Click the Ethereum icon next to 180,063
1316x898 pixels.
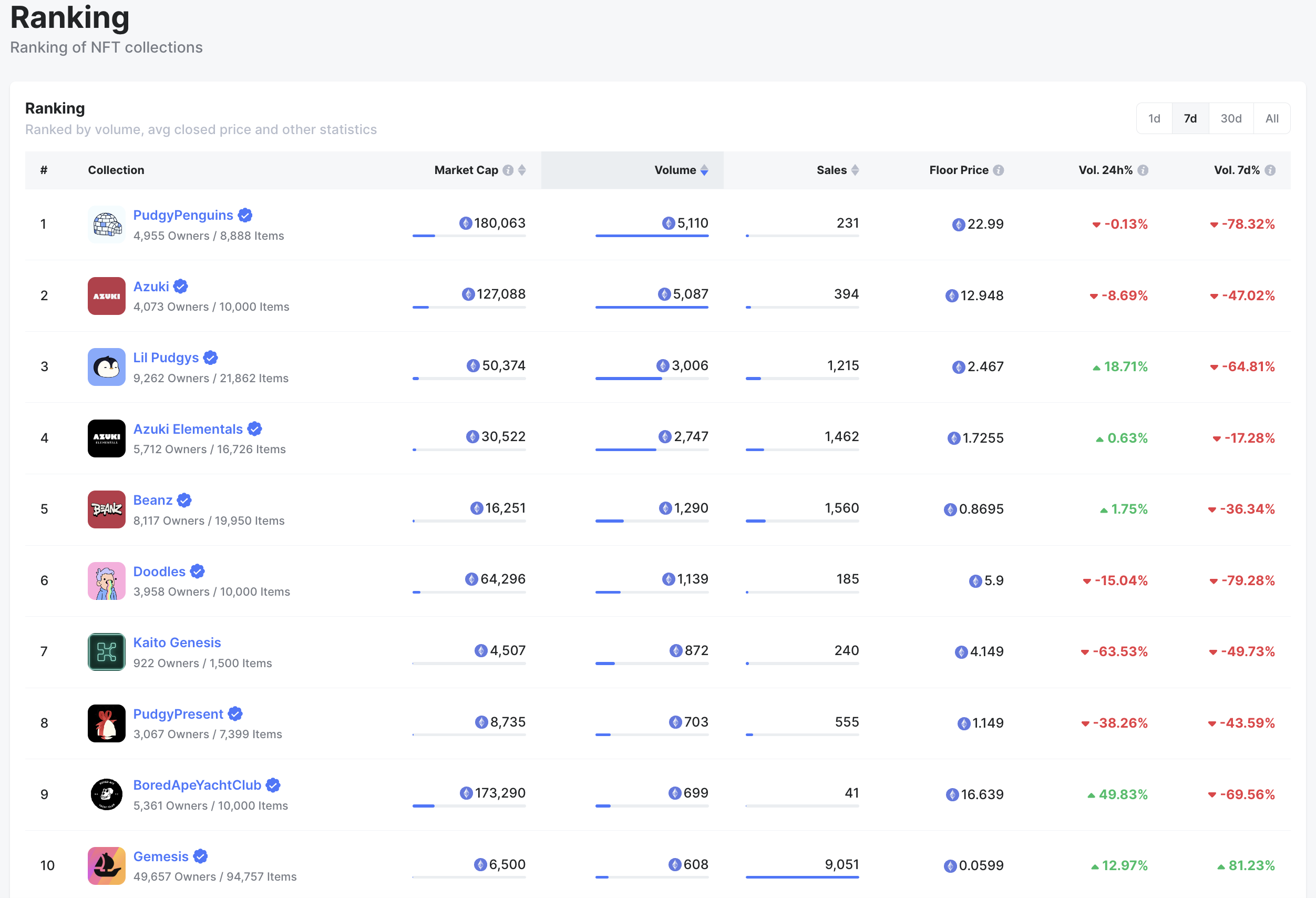pos(466,223)
